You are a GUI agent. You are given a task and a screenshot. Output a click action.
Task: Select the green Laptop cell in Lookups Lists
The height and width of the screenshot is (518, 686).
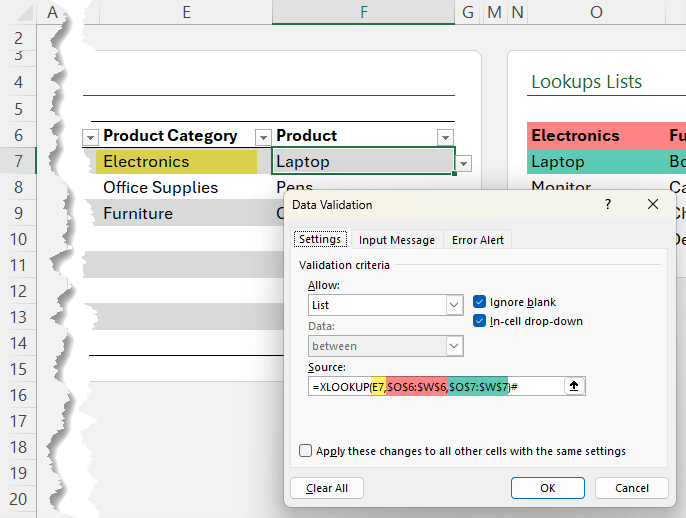595,162
